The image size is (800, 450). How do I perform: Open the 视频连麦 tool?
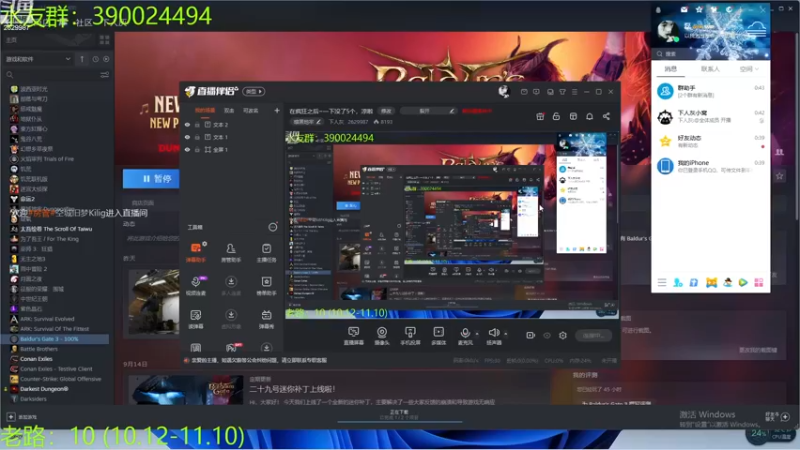point(196,286)
